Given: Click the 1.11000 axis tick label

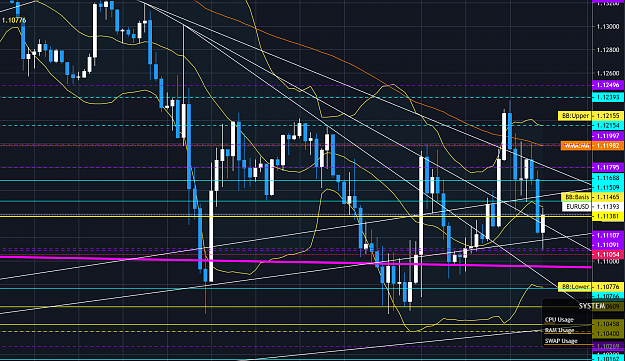Looking at the screenshot, I should point(608,261).
